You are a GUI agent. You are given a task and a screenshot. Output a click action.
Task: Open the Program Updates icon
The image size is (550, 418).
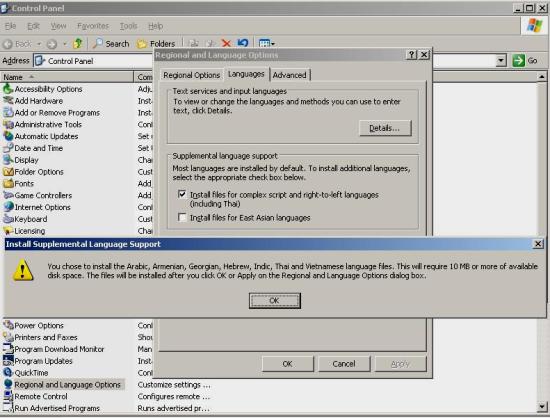(8, 361)
